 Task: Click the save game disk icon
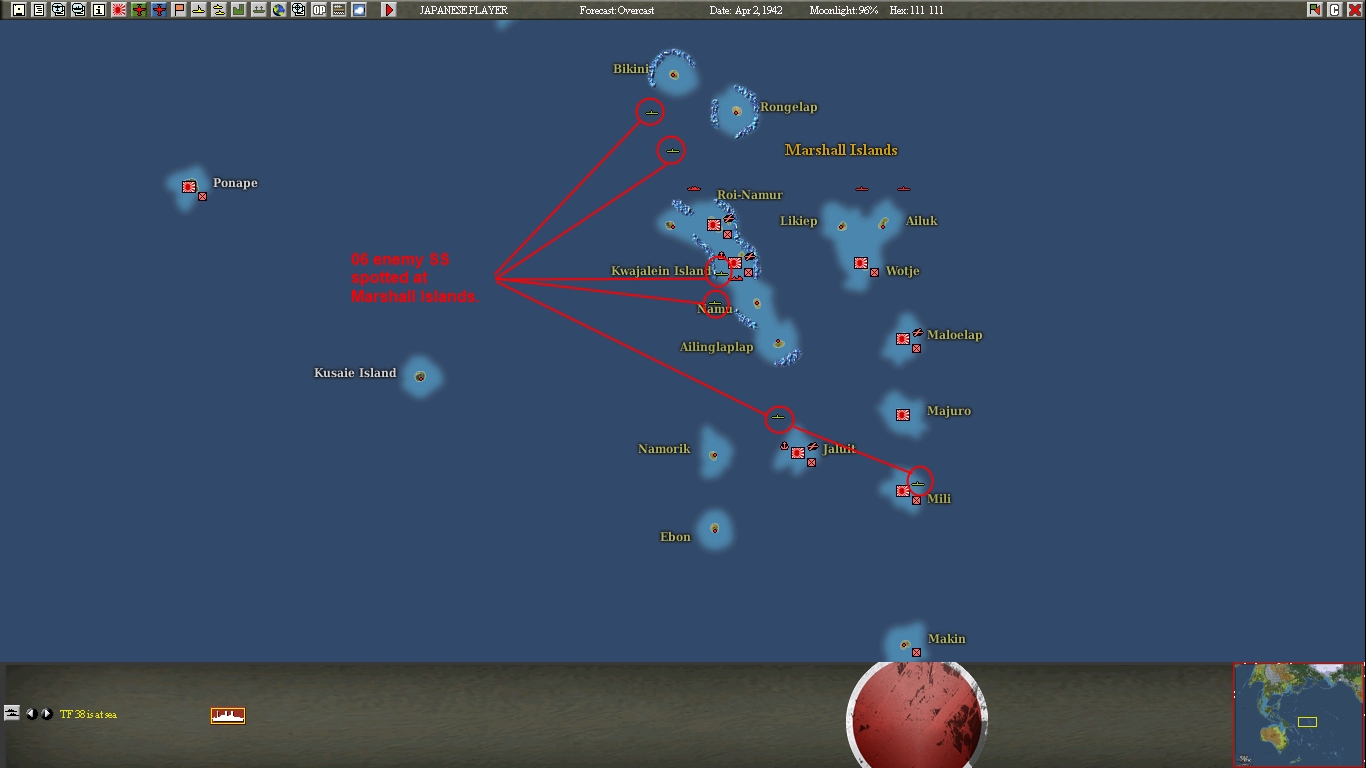(x=19, y=10)
